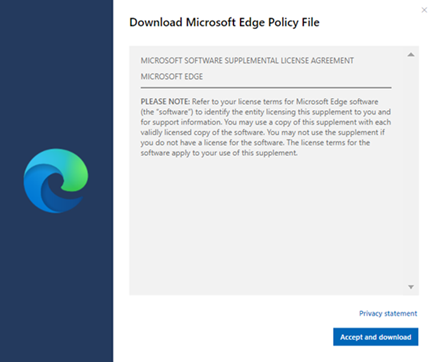Click the last line ending 'this supplement'
The height and width of the screenshot is (362, 435).
pyautogui.click(x=219, y=153)
